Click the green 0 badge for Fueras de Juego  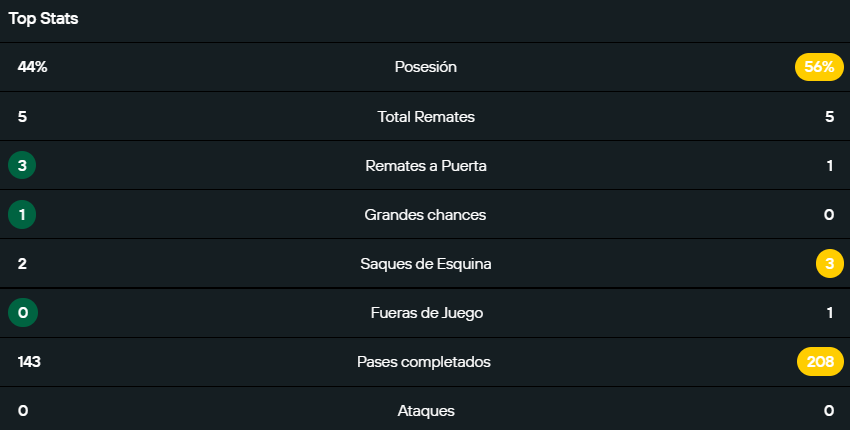tap(22, 313)
